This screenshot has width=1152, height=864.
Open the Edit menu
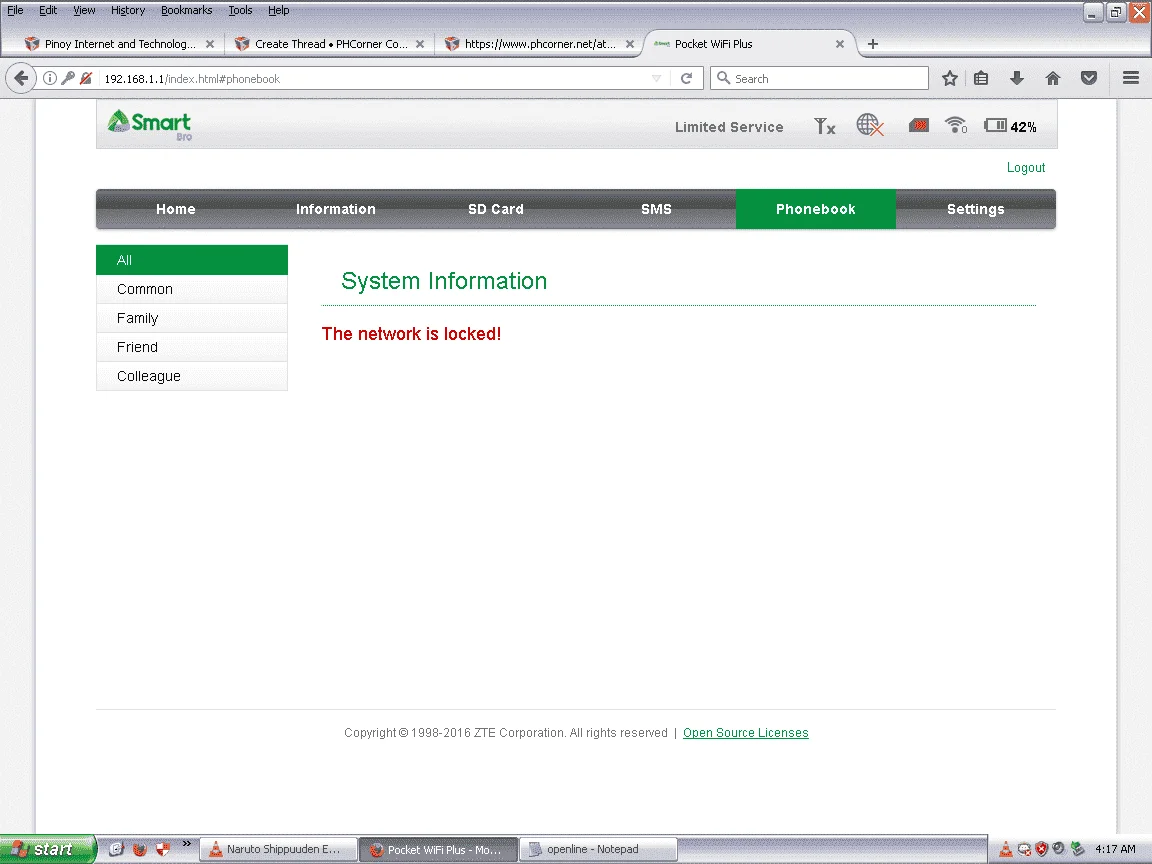[x=48, y=10]
